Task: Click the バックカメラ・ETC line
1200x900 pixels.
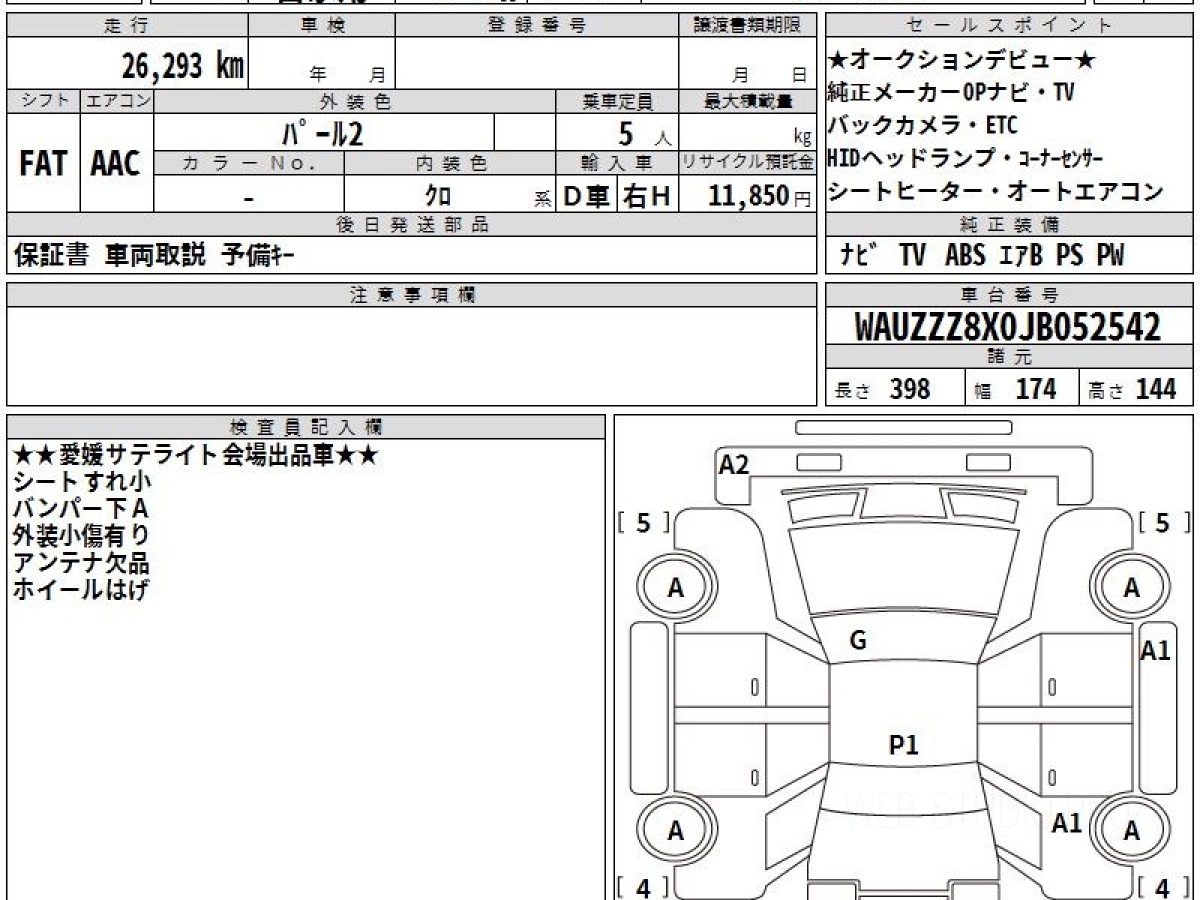Action: pos(922,125)
